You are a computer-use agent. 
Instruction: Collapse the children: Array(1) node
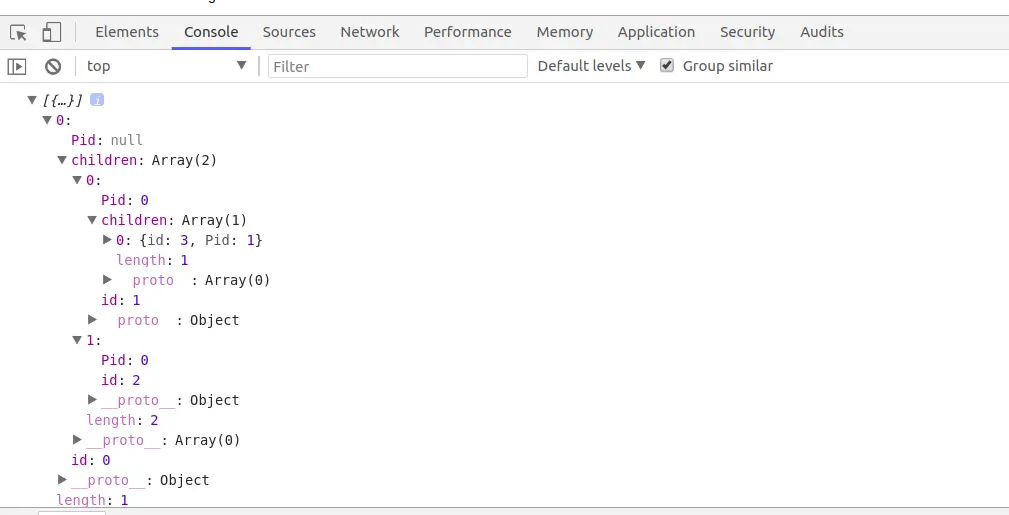point(92,220)
